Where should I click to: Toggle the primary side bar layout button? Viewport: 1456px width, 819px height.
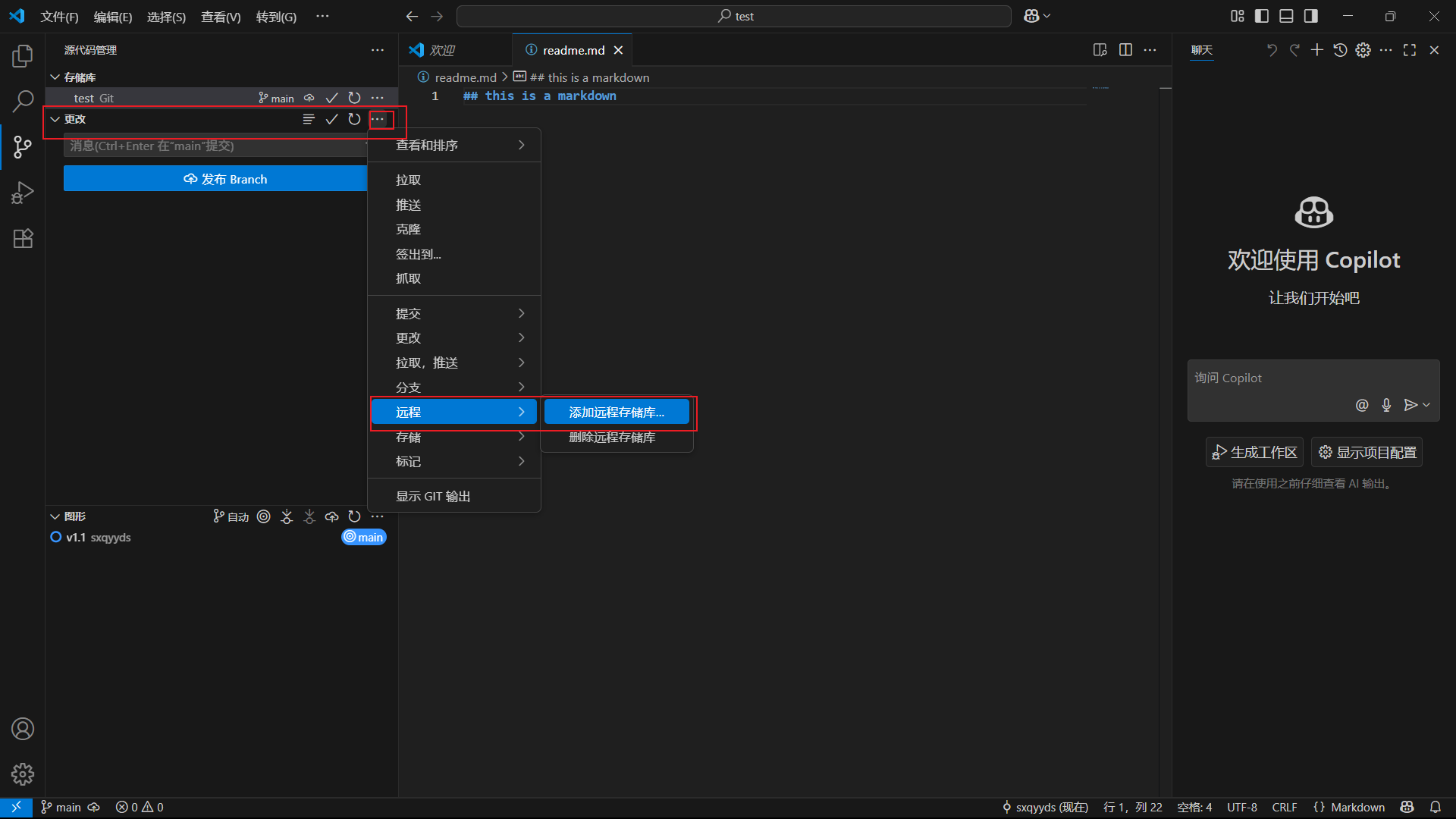[1262, 16]
